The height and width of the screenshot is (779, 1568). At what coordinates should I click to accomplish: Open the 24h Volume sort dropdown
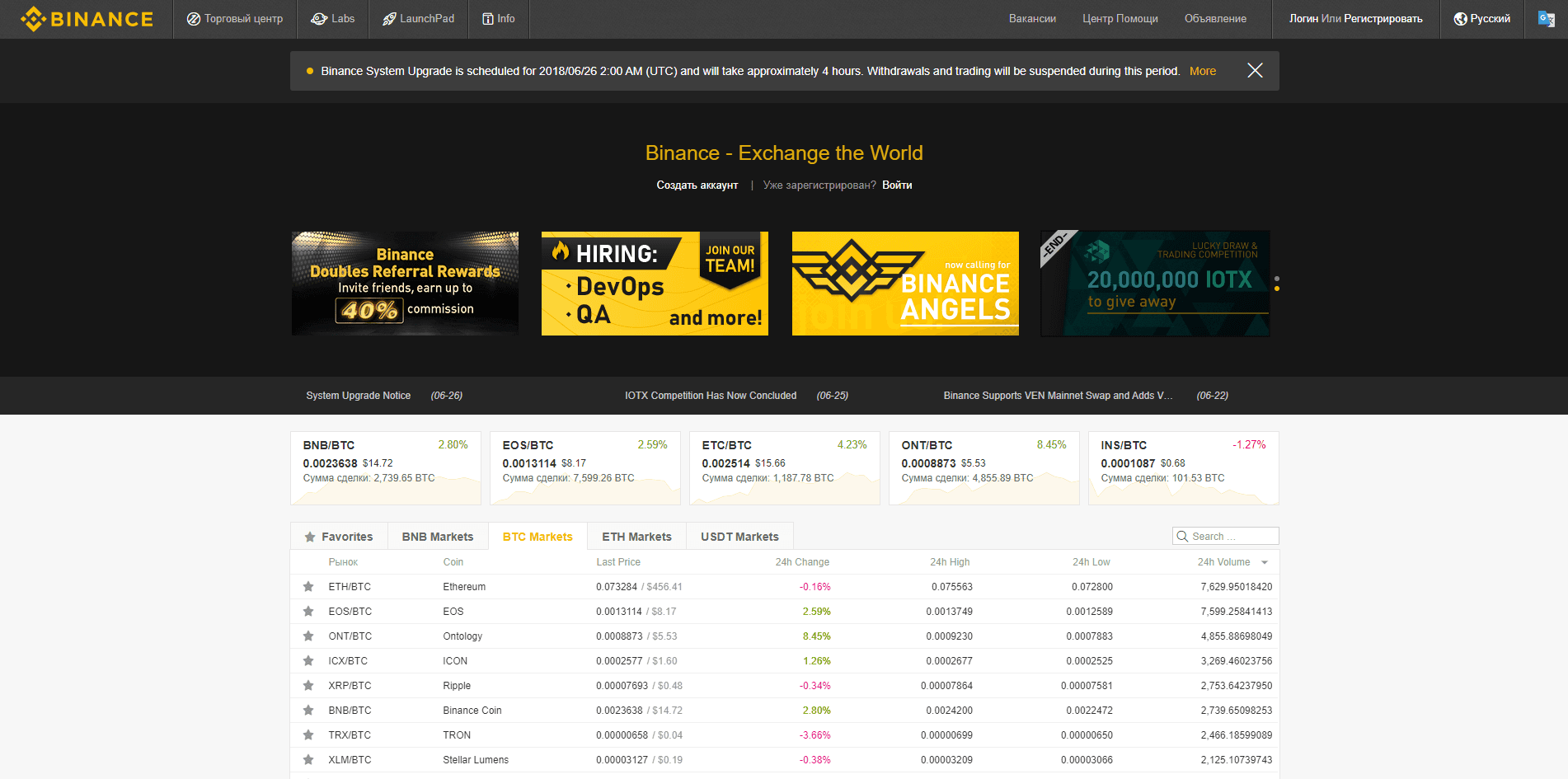coord(1263,561)
